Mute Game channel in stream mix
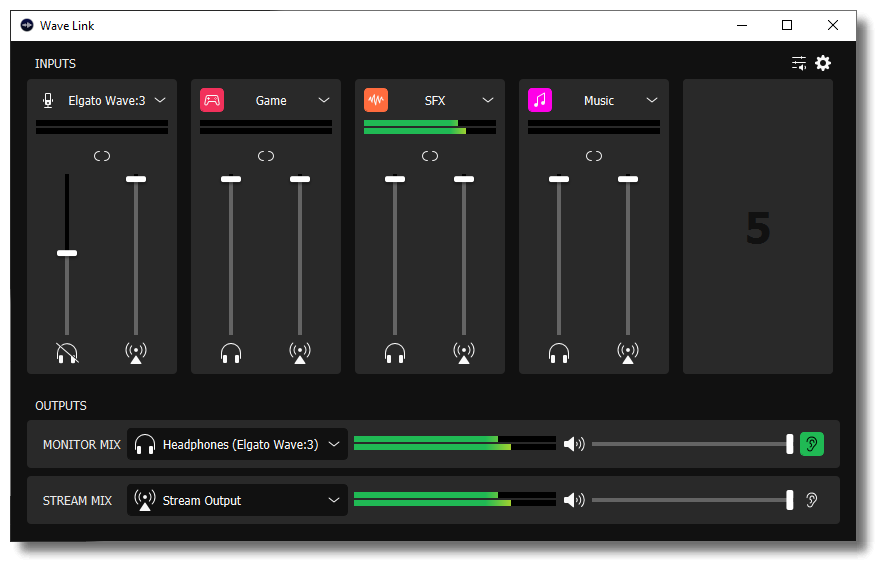 (x=299, y=352)
